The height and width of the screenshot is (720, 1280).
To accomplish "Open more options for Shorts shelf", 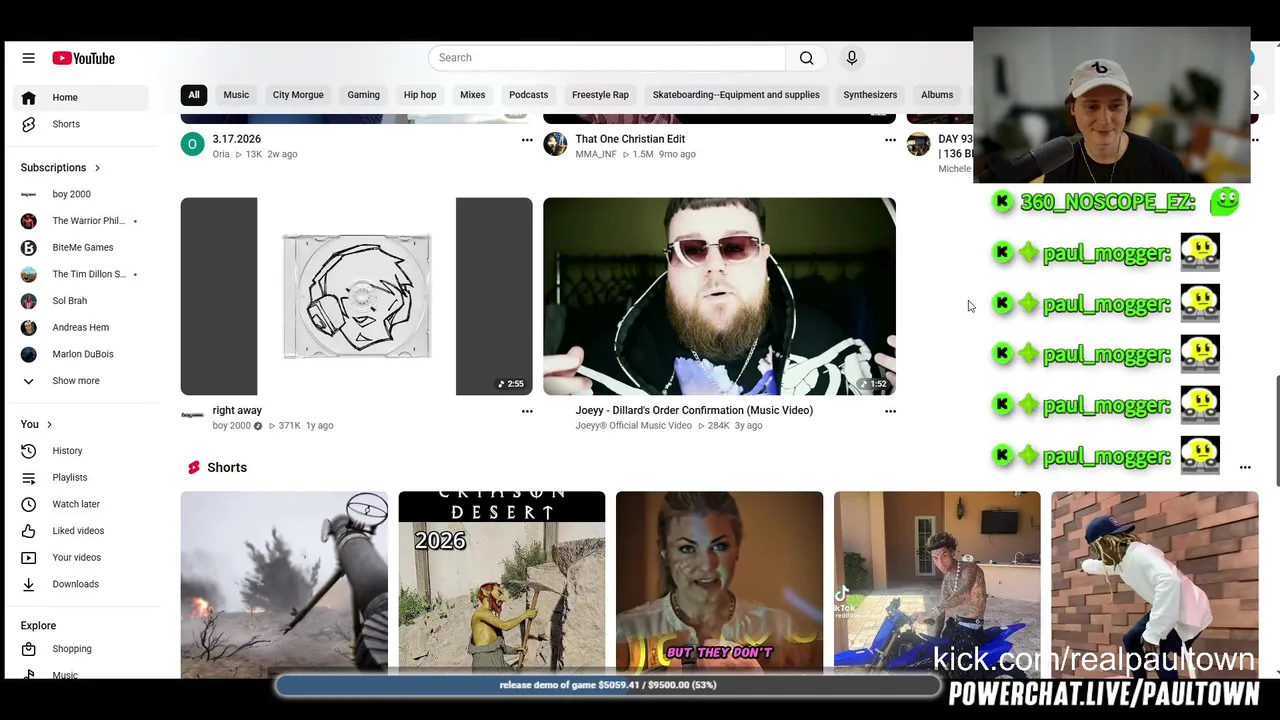I will coord(1245,467).
